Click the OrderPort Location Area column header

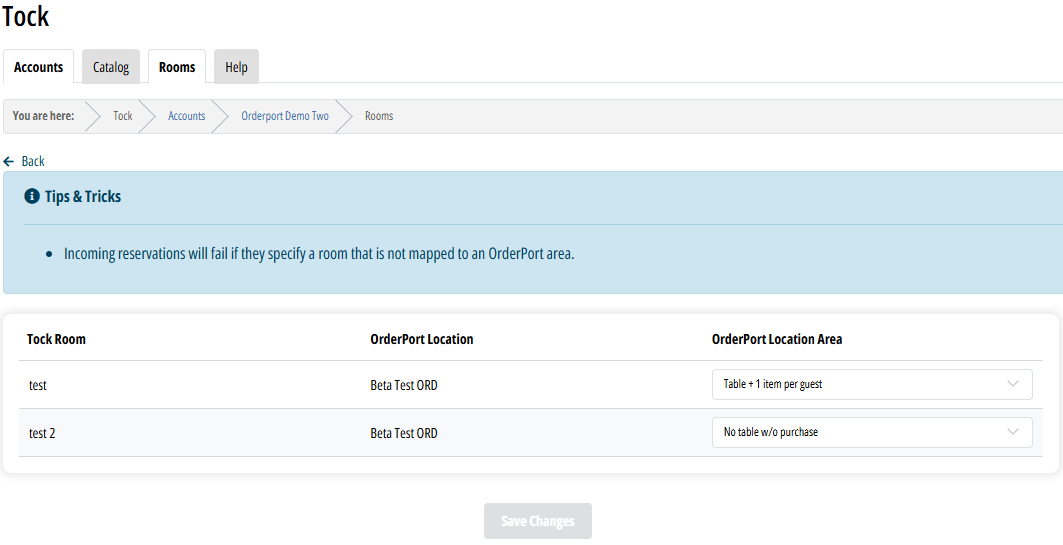point(777,339)
